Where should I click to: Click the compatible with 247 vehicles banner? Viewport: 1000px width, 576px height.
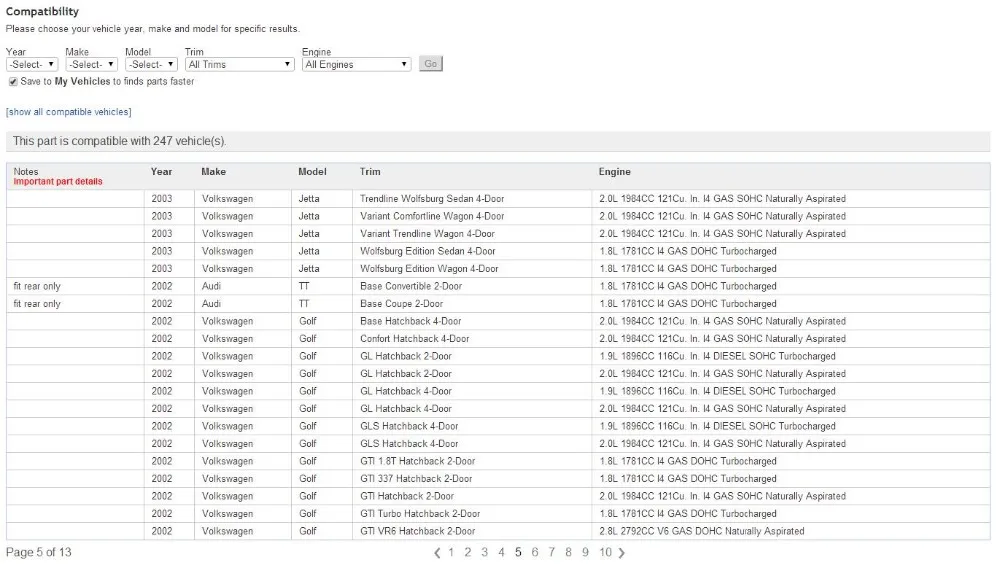pyautogui.click(x=498, y=141)
